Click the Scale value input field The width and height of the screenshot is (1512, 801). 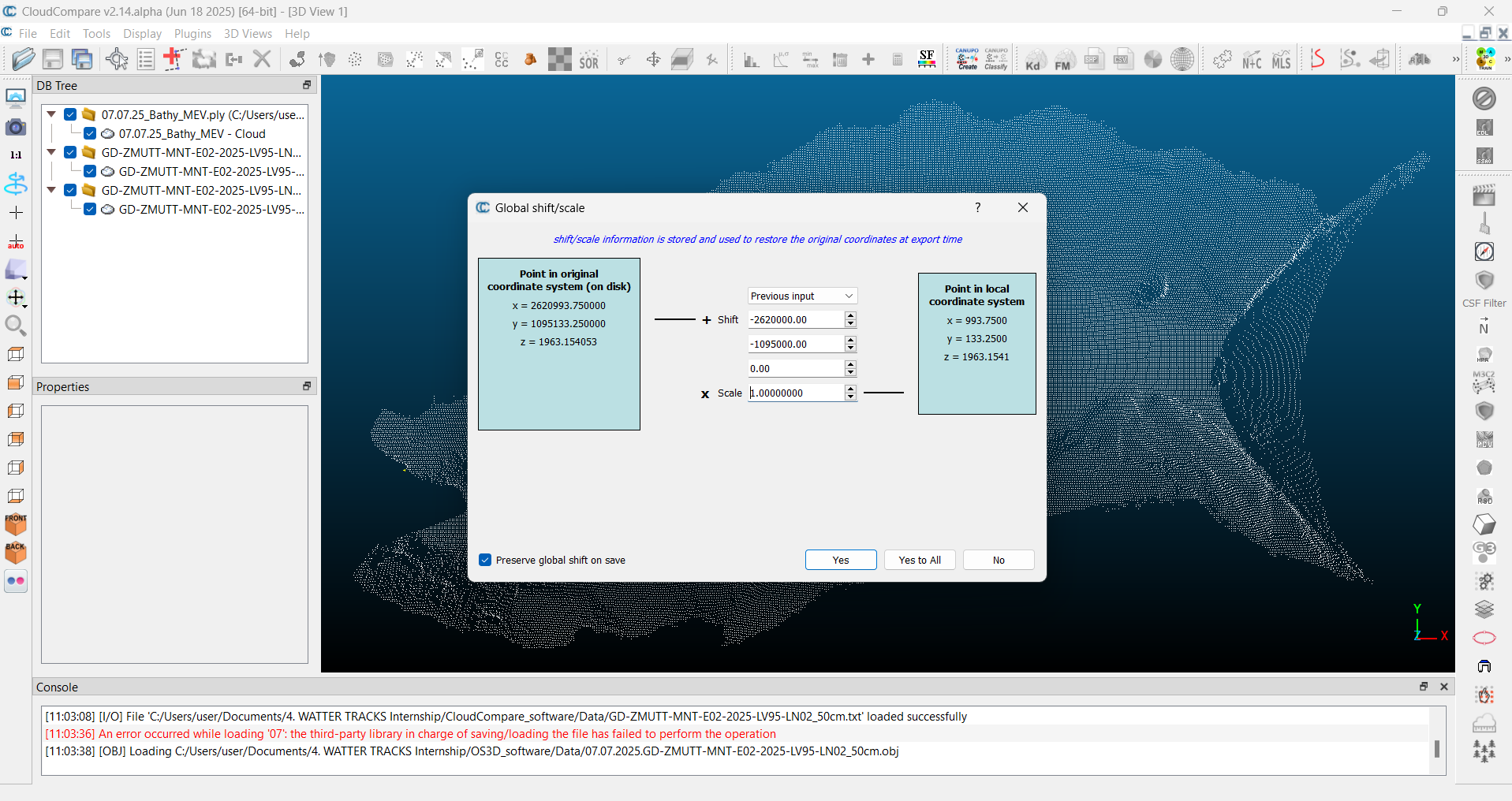click(795, 393)
